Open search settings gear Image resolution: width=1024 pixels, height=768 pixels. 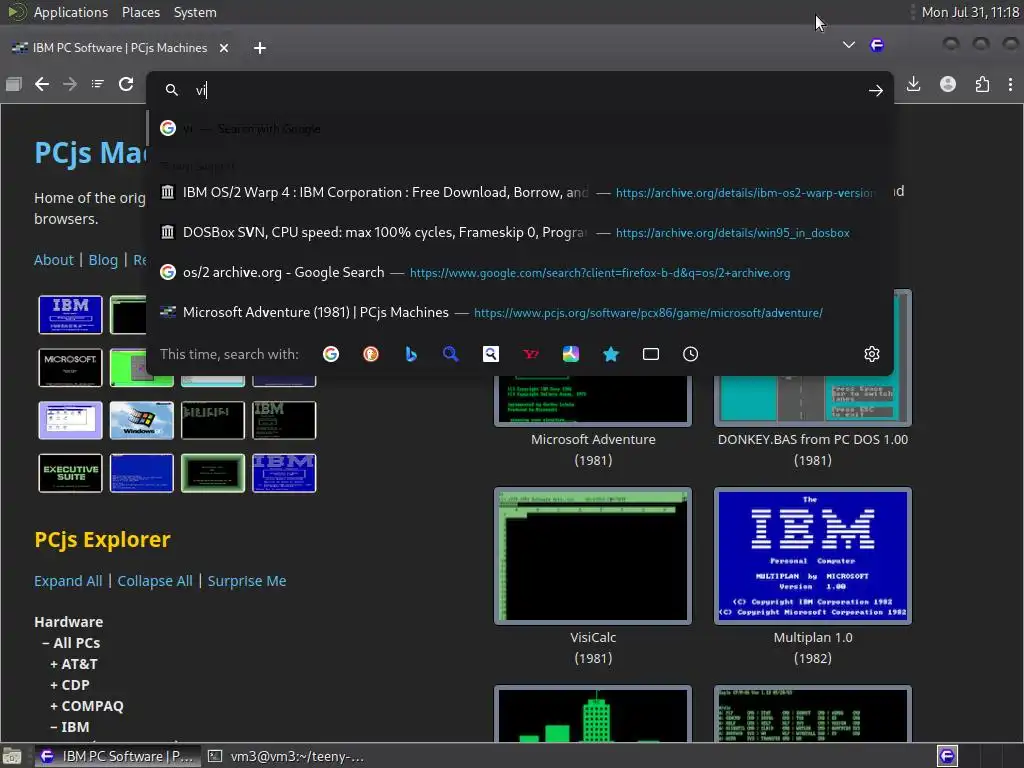click(872, 354)
